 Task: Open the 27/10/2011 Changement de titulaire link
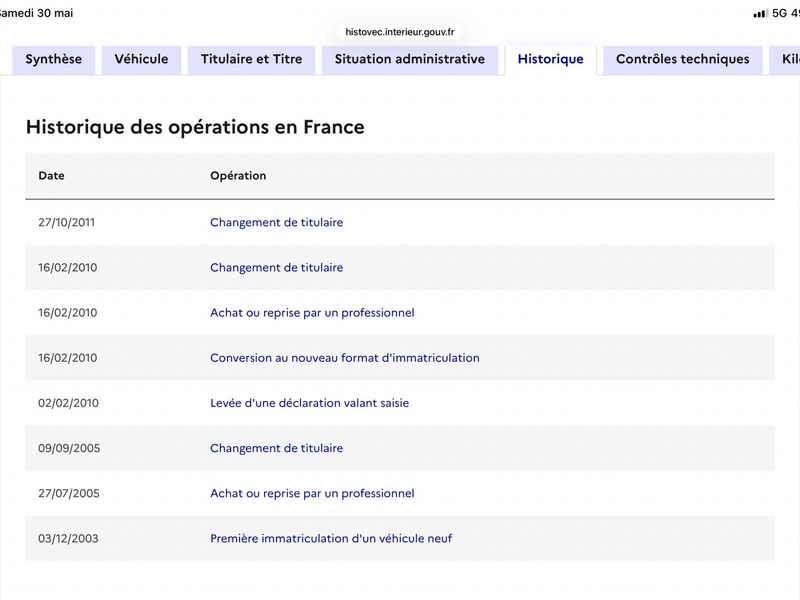(277, 222)
